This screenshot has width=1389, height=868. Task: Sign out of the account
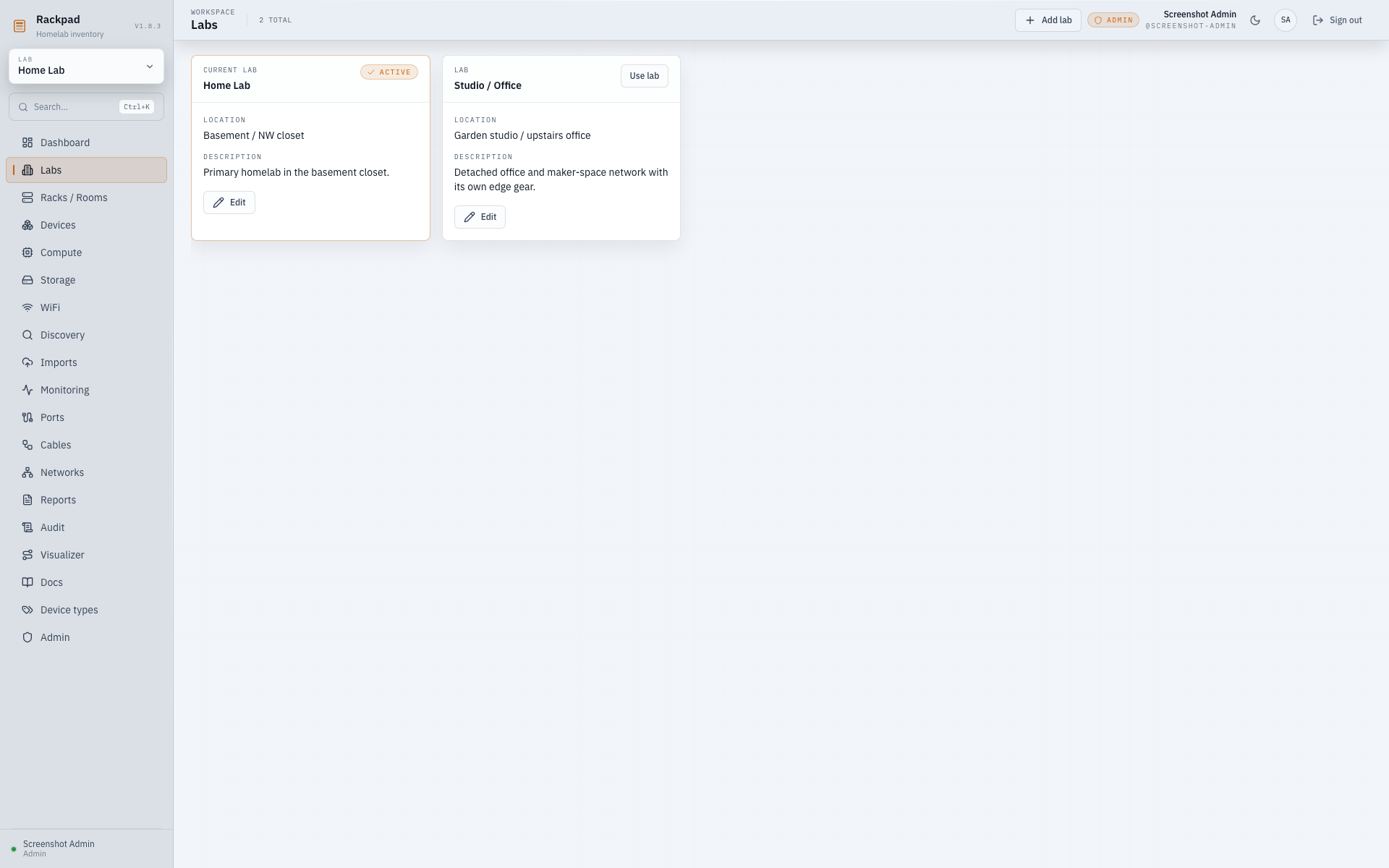coord(1337,20)
